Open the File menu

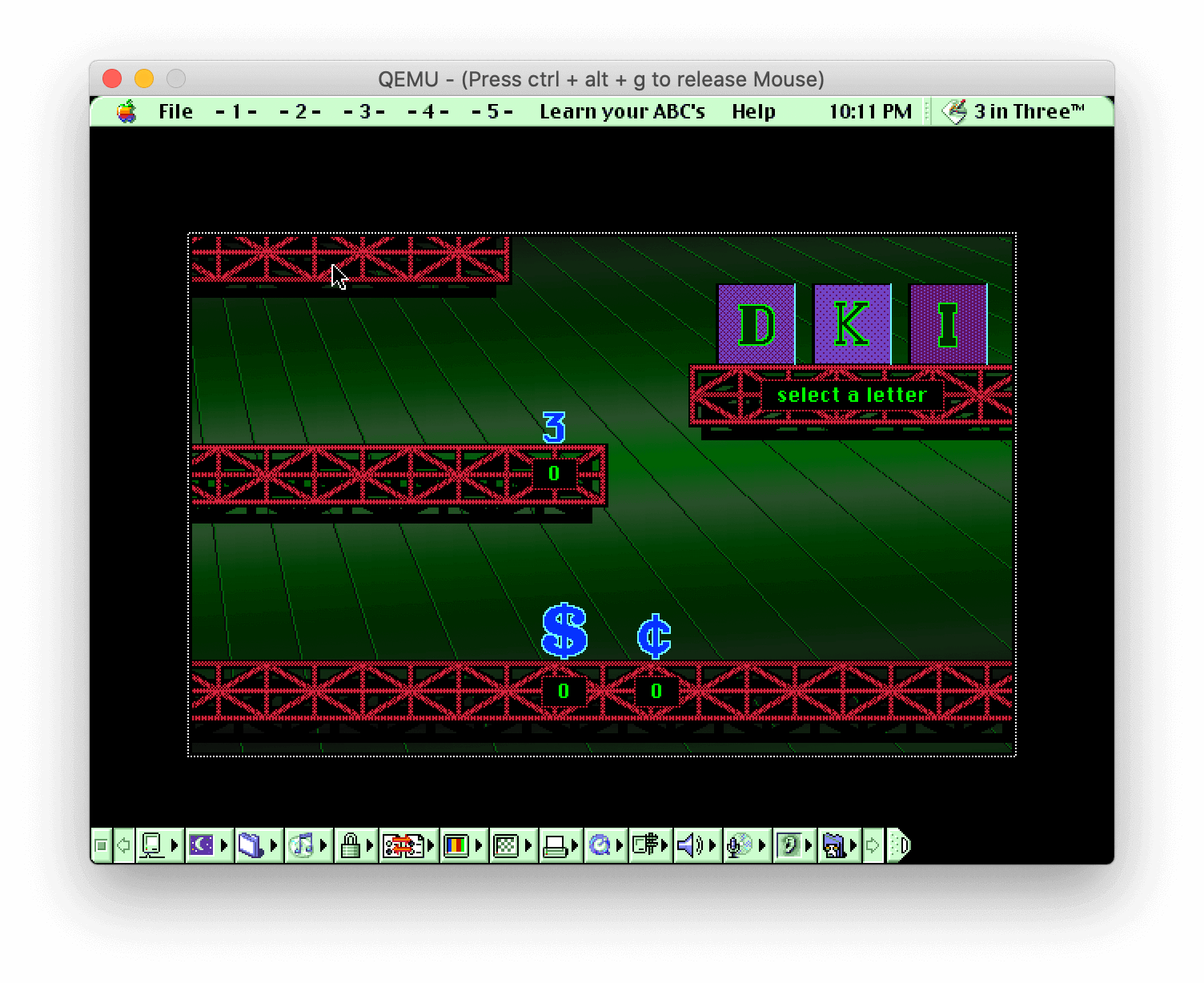tap(175, 111)
